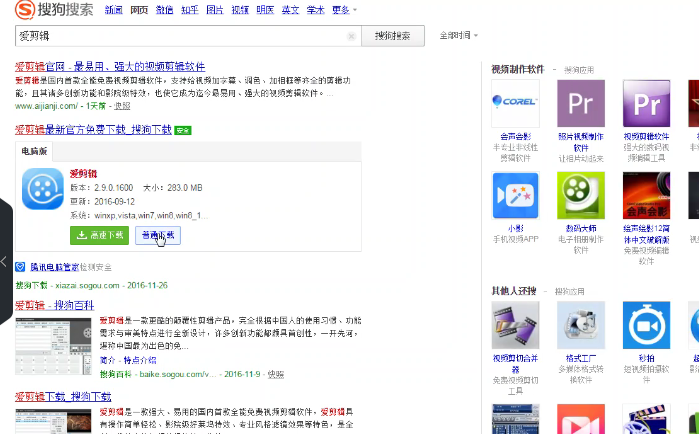Open the 爱剪辑下载 result thumbnail
This screenshot has height=434, width=699.
53,421
